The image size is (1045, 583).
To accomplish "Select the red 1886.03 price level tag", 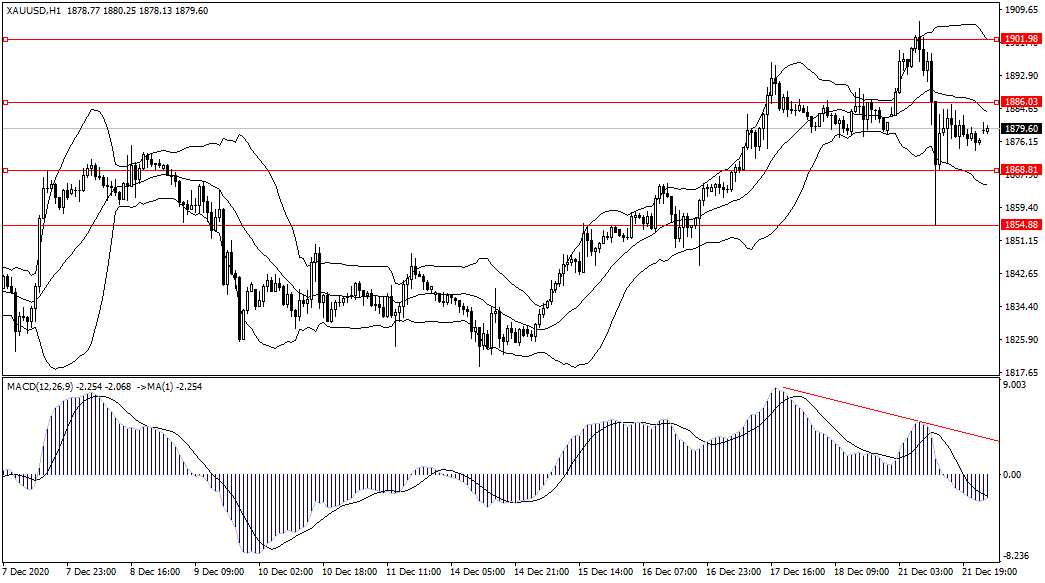I will (1020, 102).
